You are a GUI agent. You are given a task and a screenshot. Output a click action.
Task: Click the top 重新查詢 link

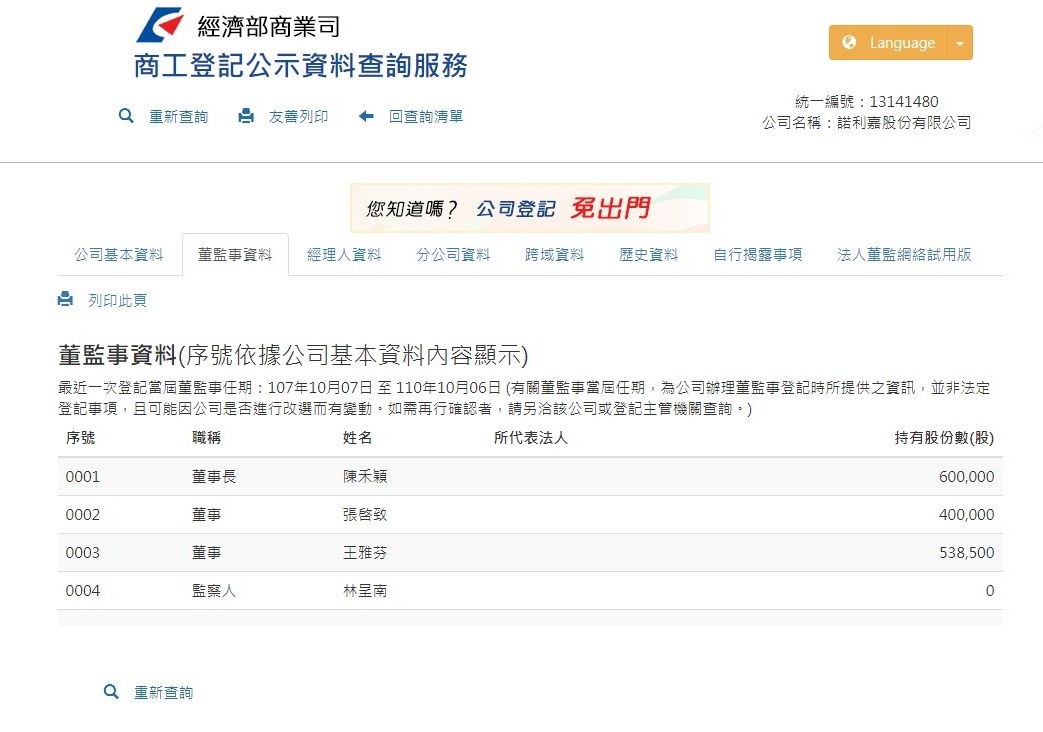(178, 116)
